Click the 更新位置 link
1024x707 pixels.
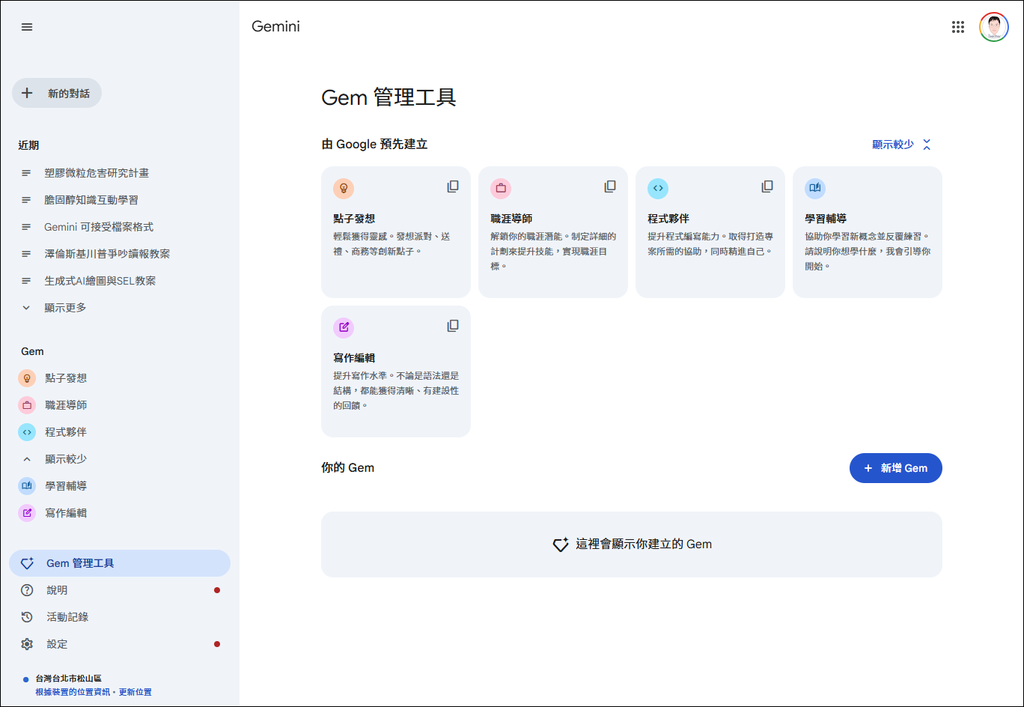[x=135, y=692]
